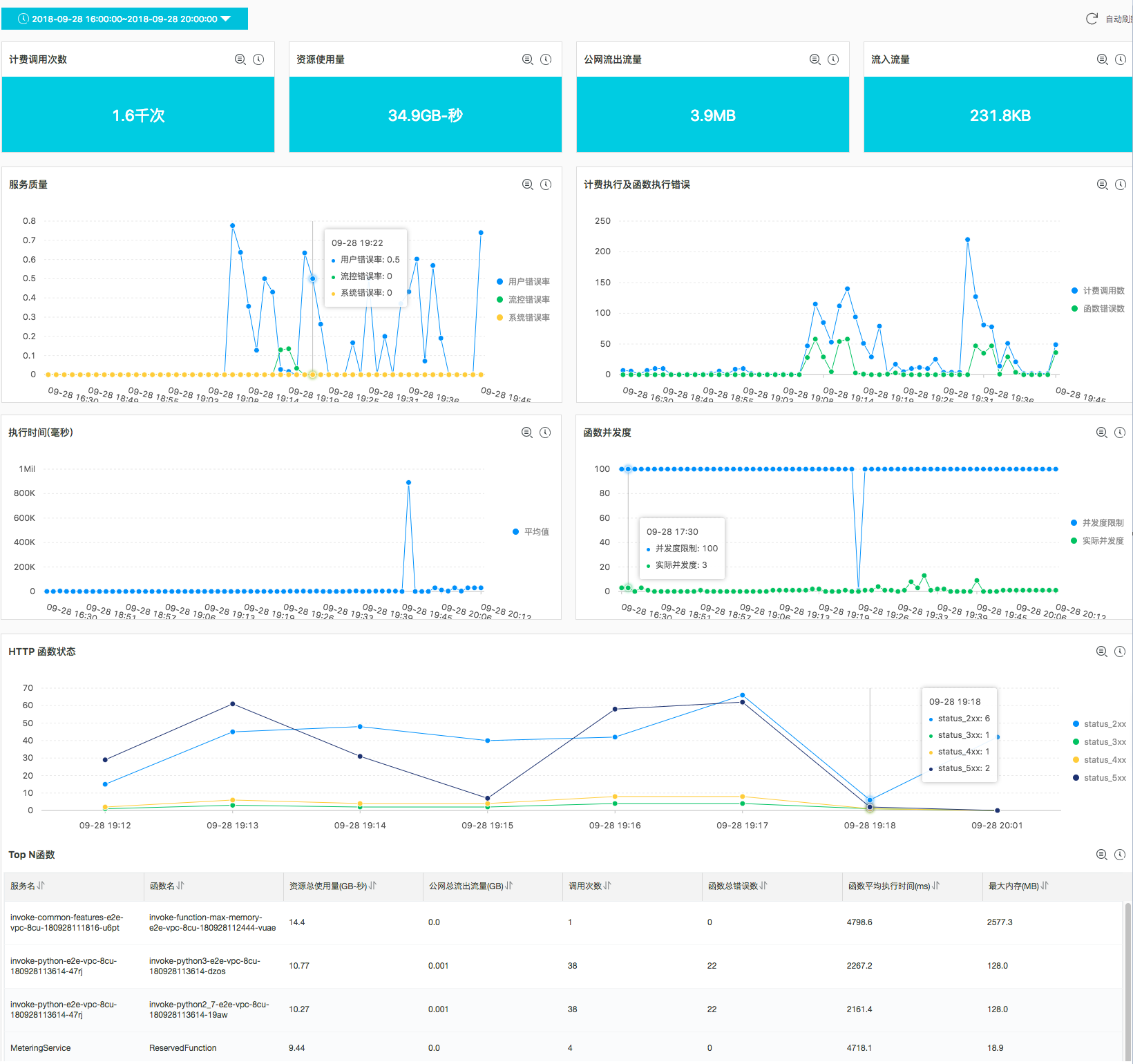Sort table by 调用次数 column arrows
The width and height of the screenshot is (1133, 1064).
[x=607, y=886]
